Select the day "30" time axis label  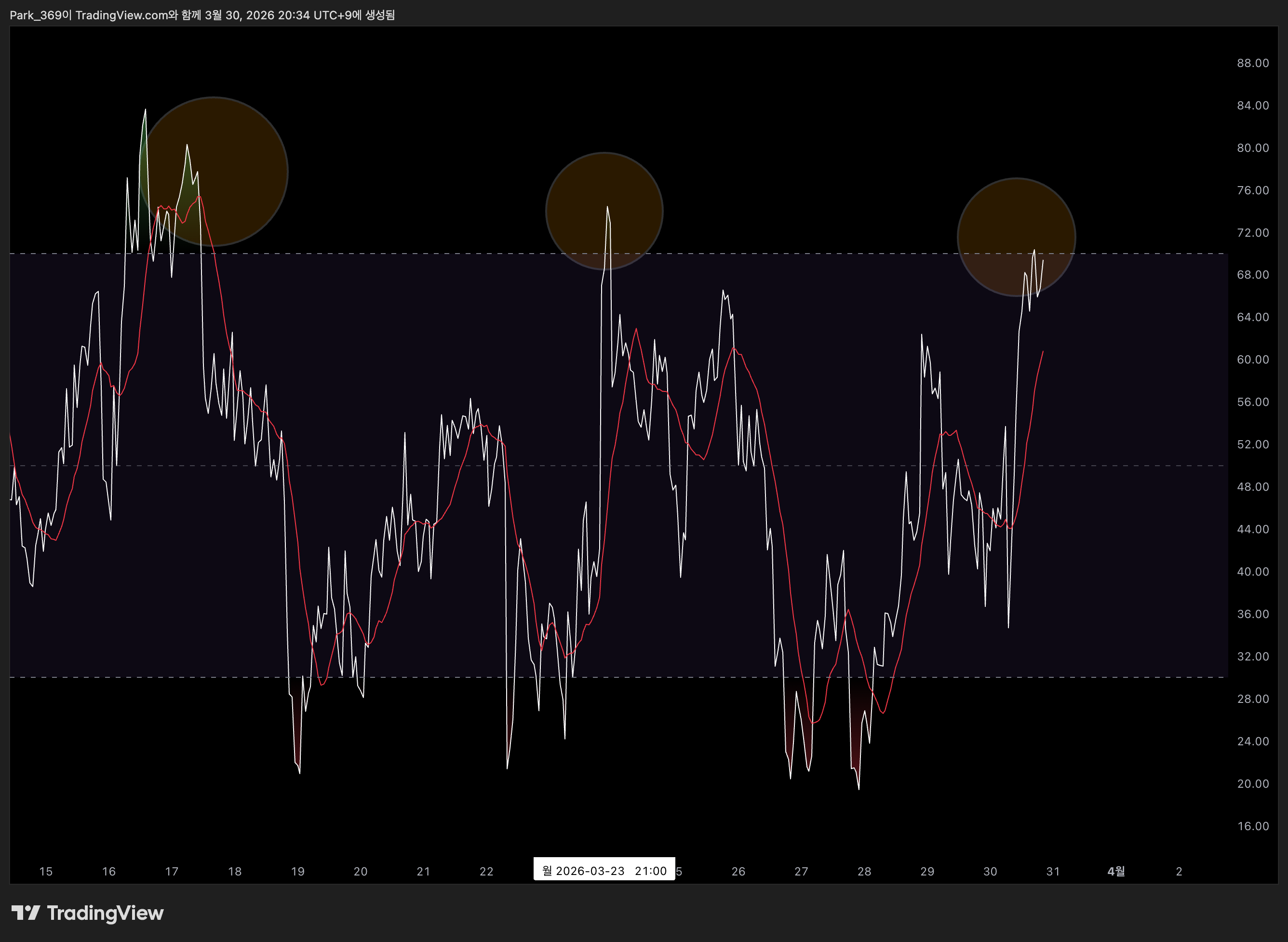pyautogui.click(x=991, y=871)
